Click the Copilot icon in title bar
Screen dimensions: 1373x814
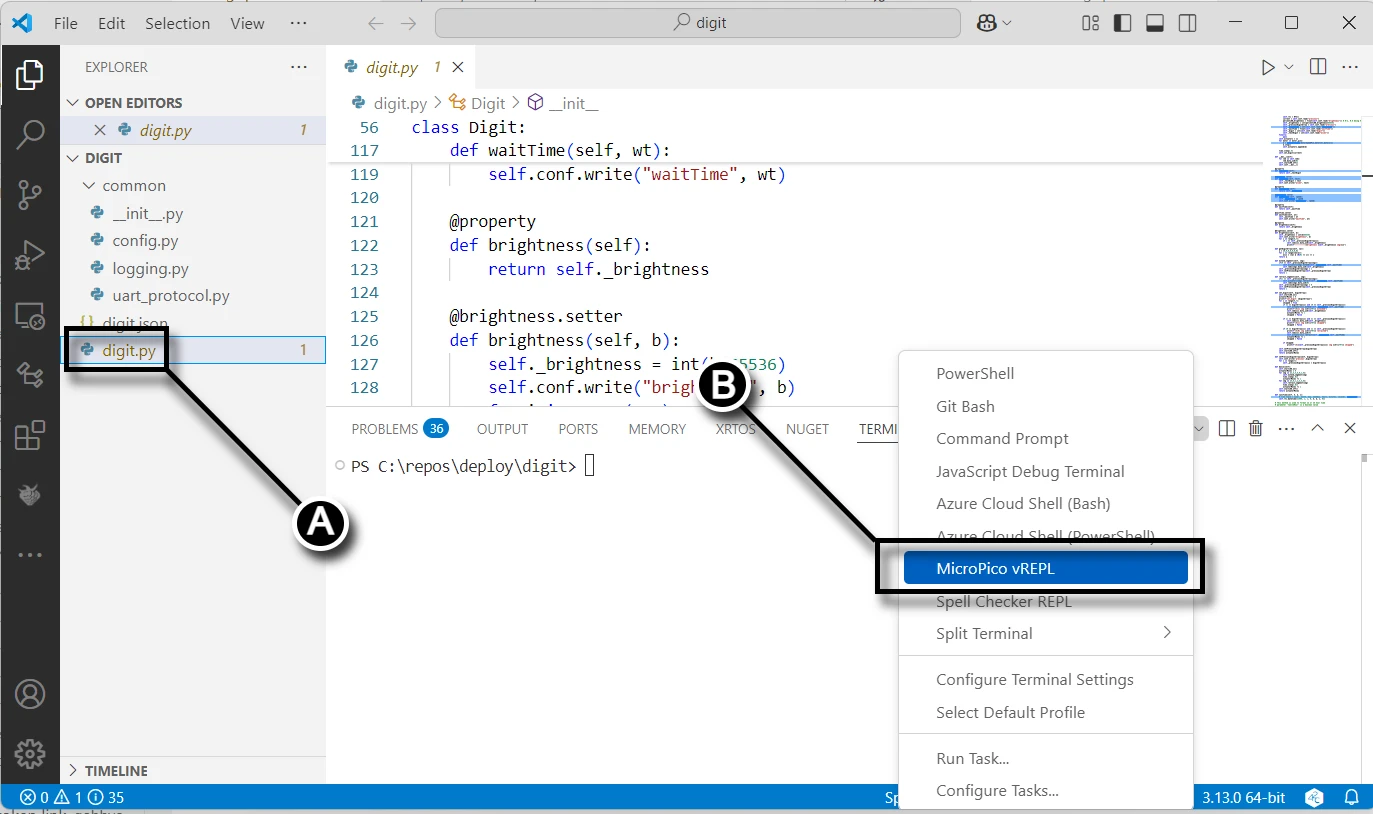(x=987, y=23)
